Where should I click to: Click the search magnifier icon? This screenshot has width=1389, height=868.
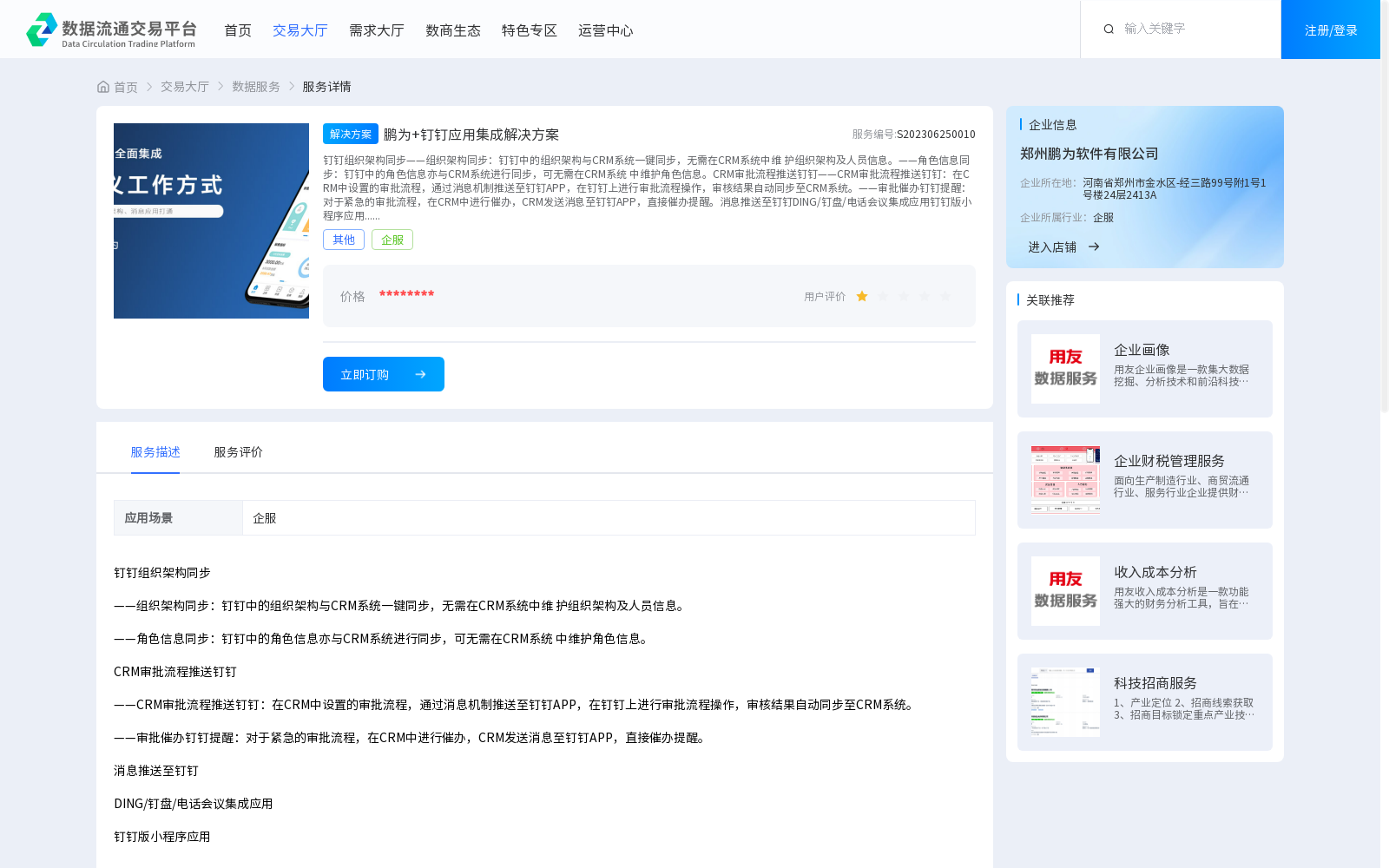(x=1109, y=30)
